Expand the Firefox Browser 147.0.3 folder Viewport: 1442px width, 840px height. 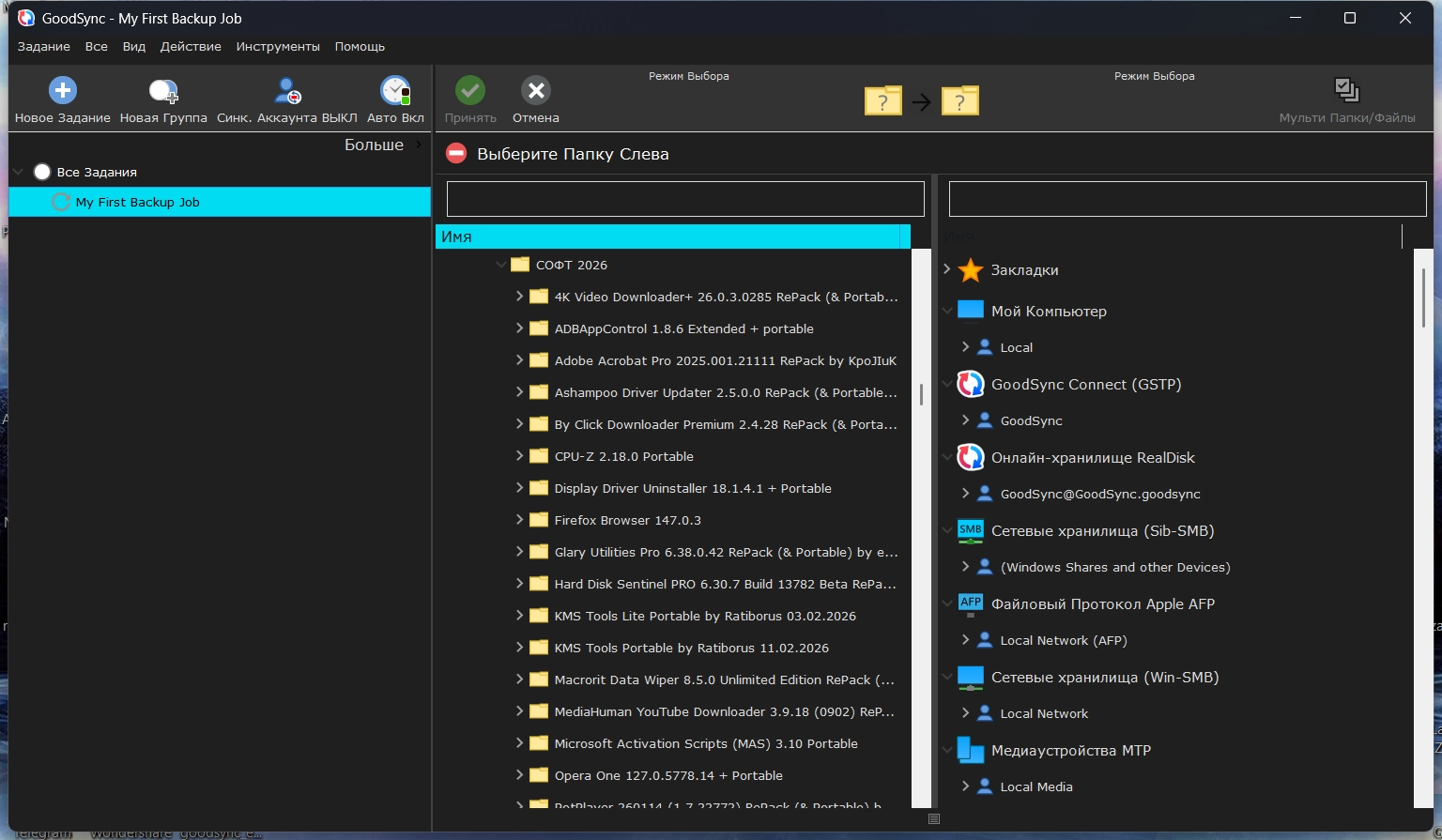click(519, 520)
